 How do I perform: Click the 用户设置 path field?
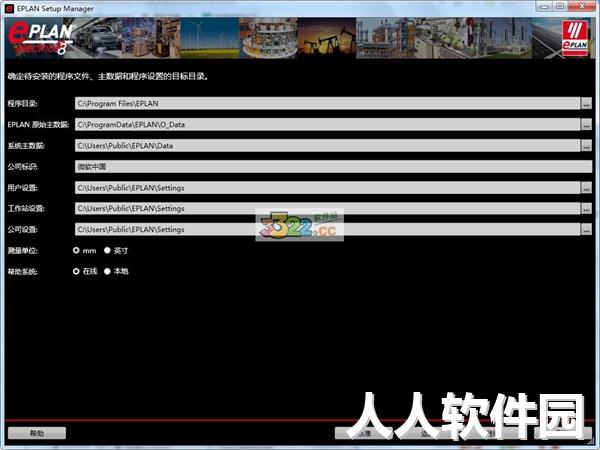328,188
